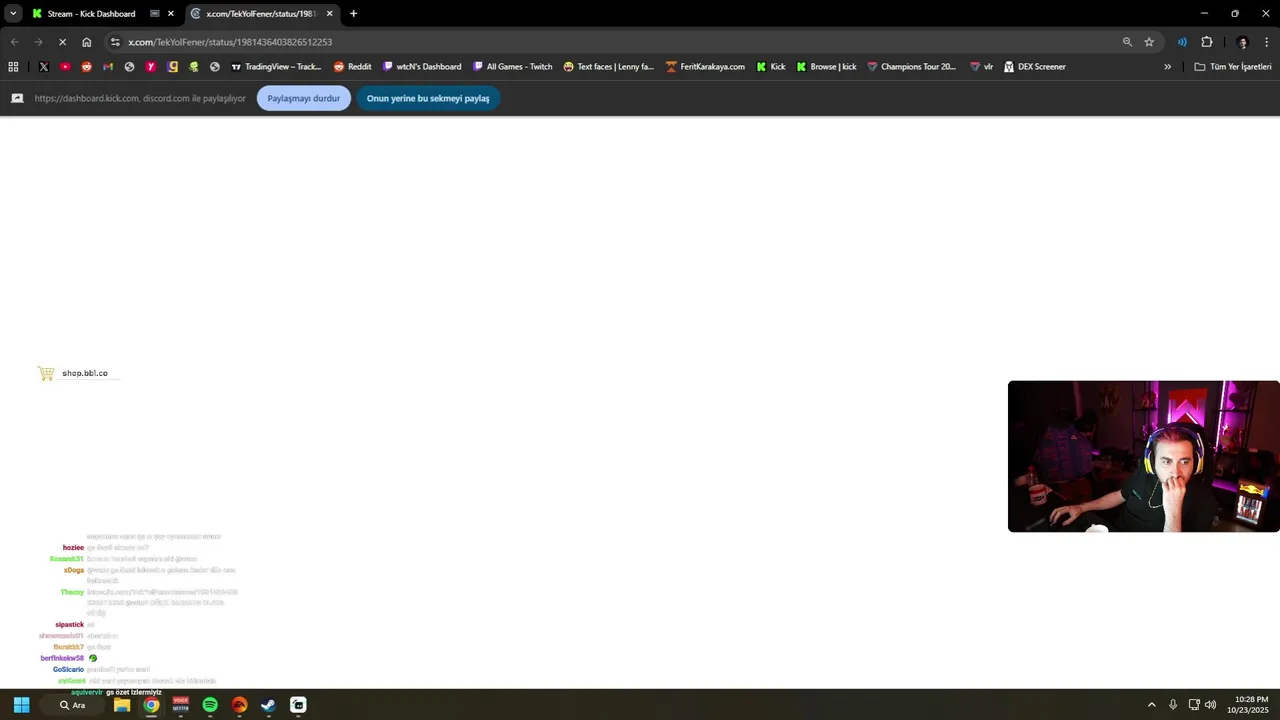Open the FeritKarakaya.com bookmark
Image resolution: width=1280 pixels, height=720 pixels.
point(705,67)
